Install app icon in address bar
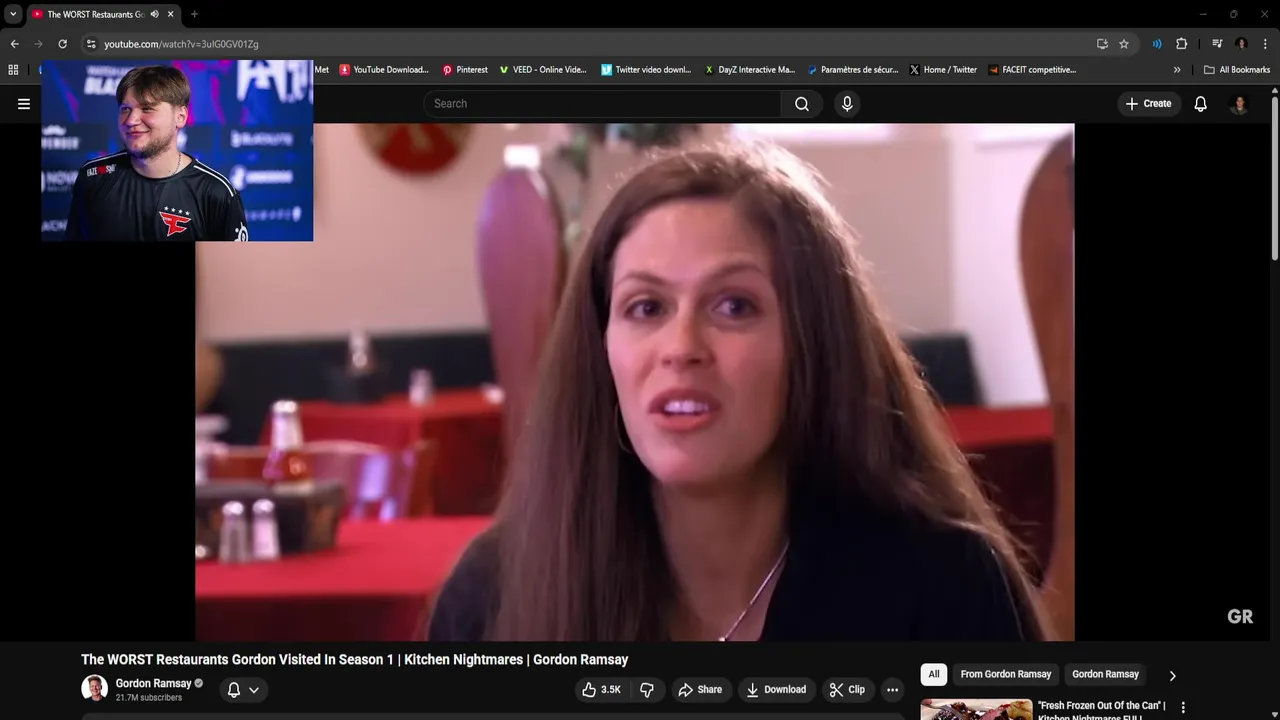This screenshot has height=720, width=1280. [x=1102, y=44]
